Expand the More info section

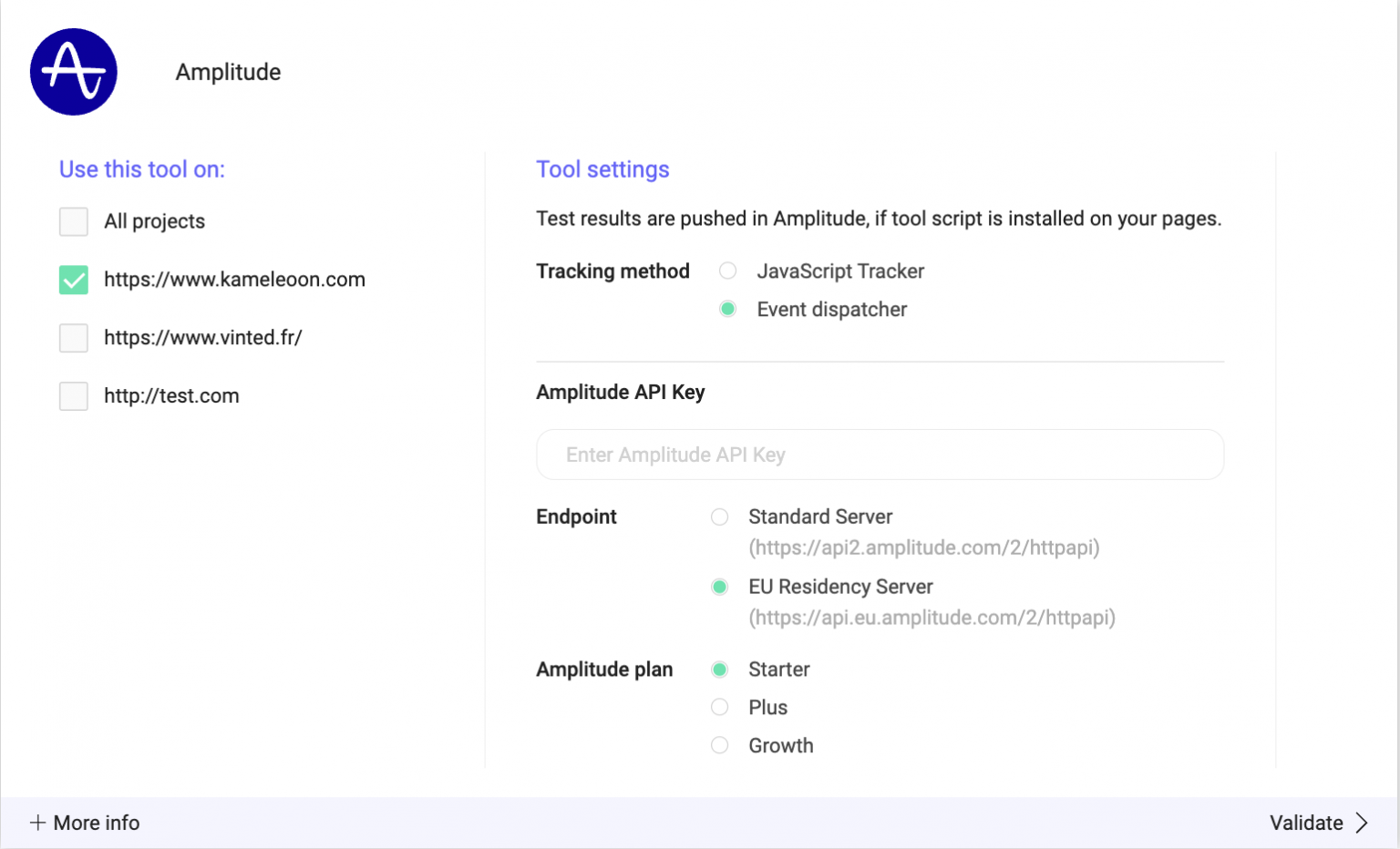(96, 823)
